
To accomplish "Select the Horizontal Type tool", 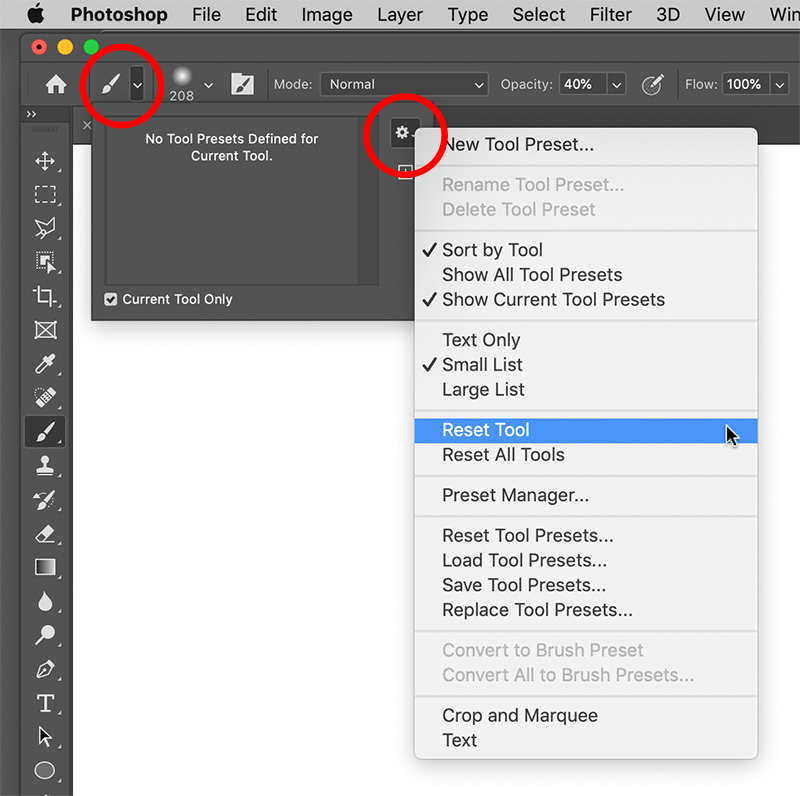I will 45,704.
